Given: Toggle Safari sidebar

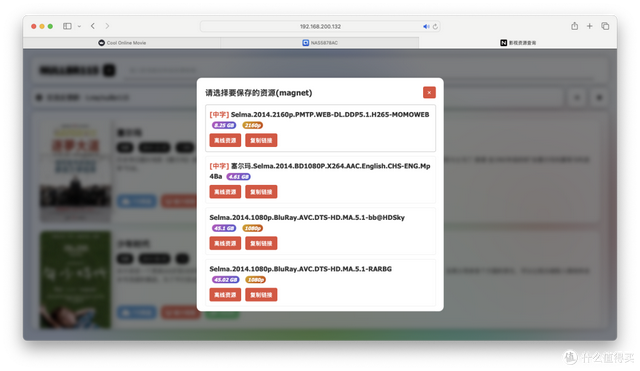Looking at the screenshot, I should [67, 26].
